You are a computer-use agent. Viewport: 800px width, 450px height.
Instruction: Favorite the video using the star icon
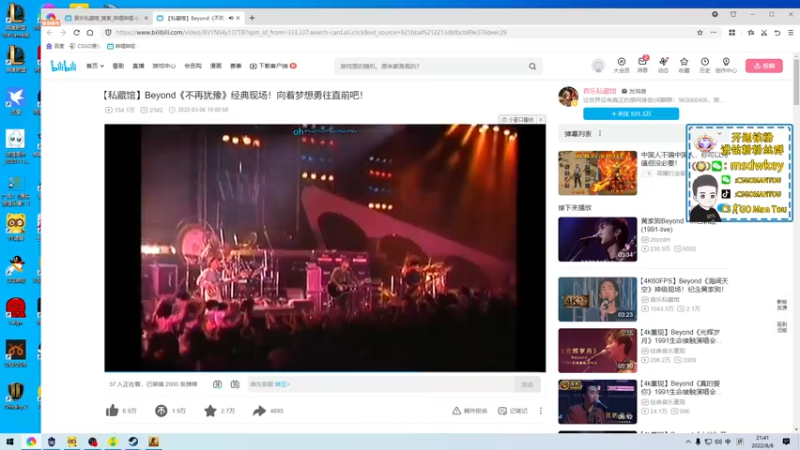point(210,411)
